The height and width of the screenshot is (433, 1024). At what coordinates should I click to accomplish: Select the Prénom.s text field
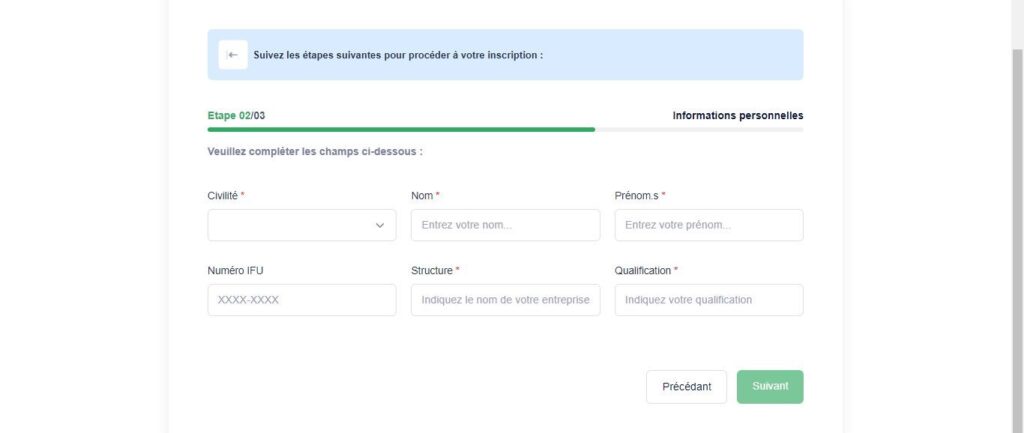pos(709,225)
